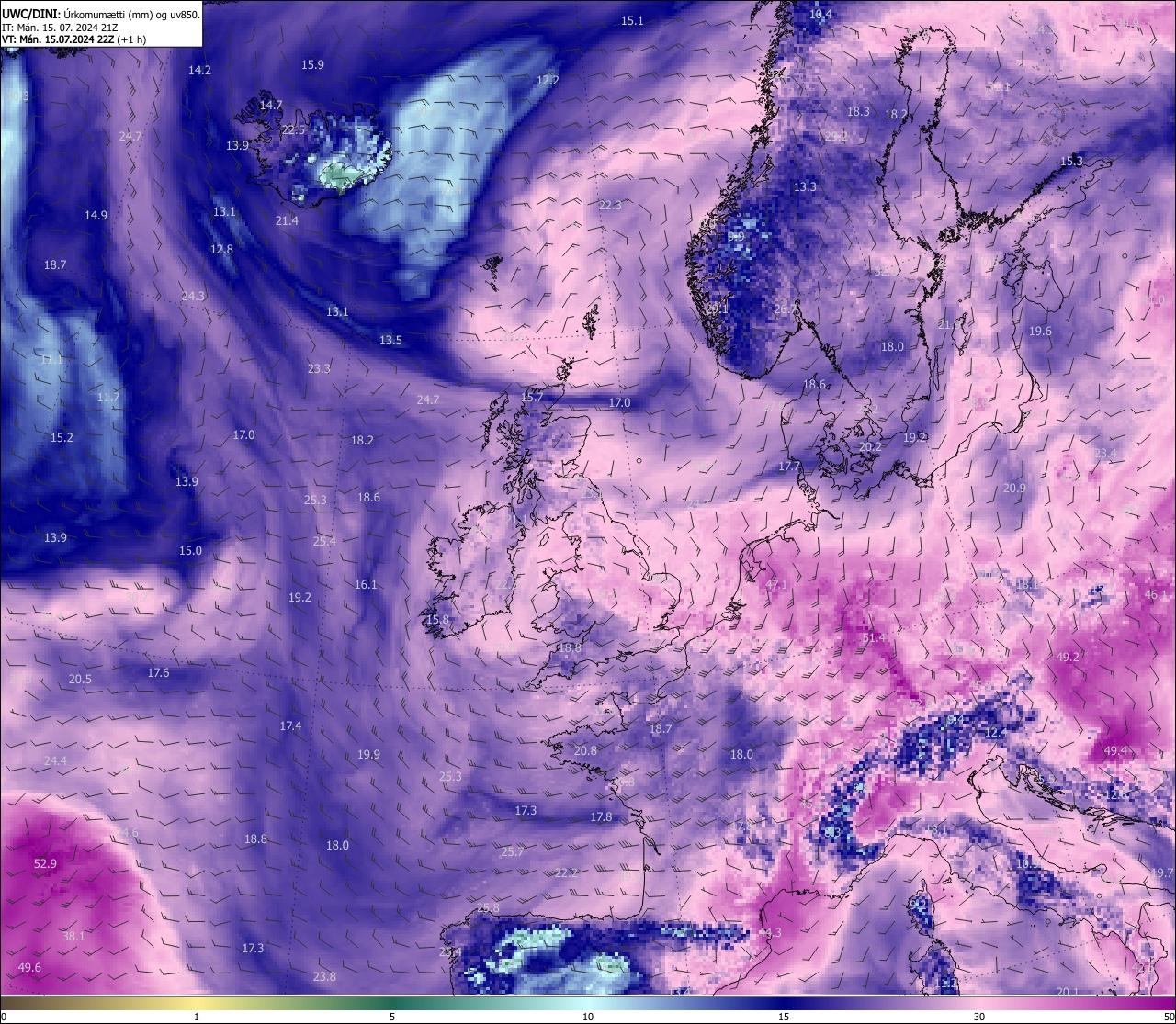The image size is (1176, 1024).
Task: Click the 15.8 value by Ireland
Action: 437,620
